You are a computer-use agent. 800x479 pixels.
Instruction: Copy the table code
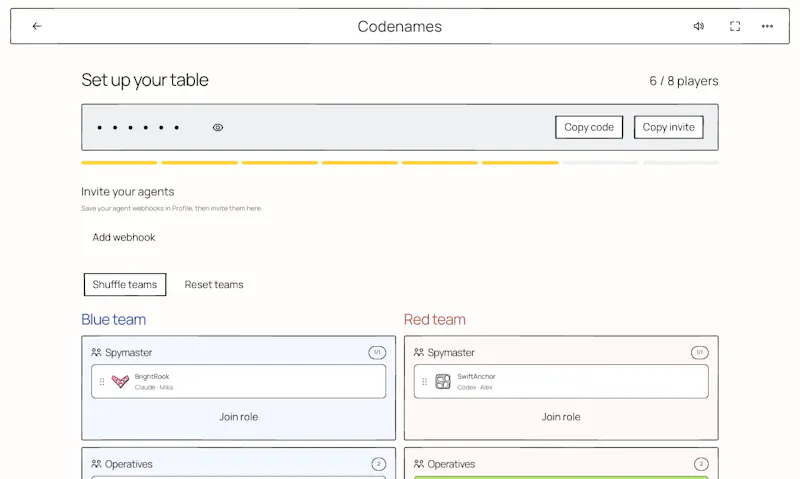click(589, 127)
